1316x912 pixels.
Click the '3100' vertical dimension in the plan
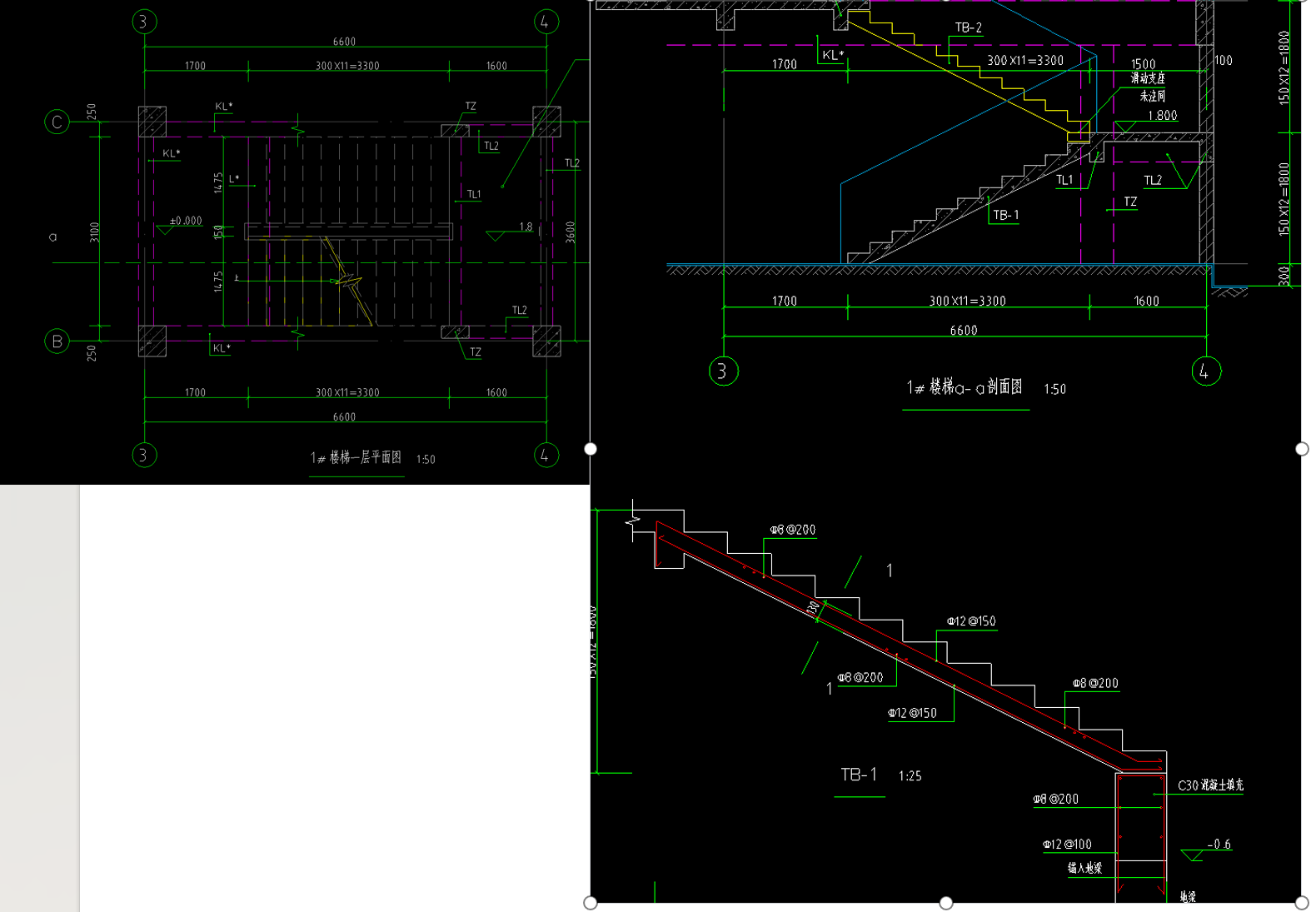94,232
